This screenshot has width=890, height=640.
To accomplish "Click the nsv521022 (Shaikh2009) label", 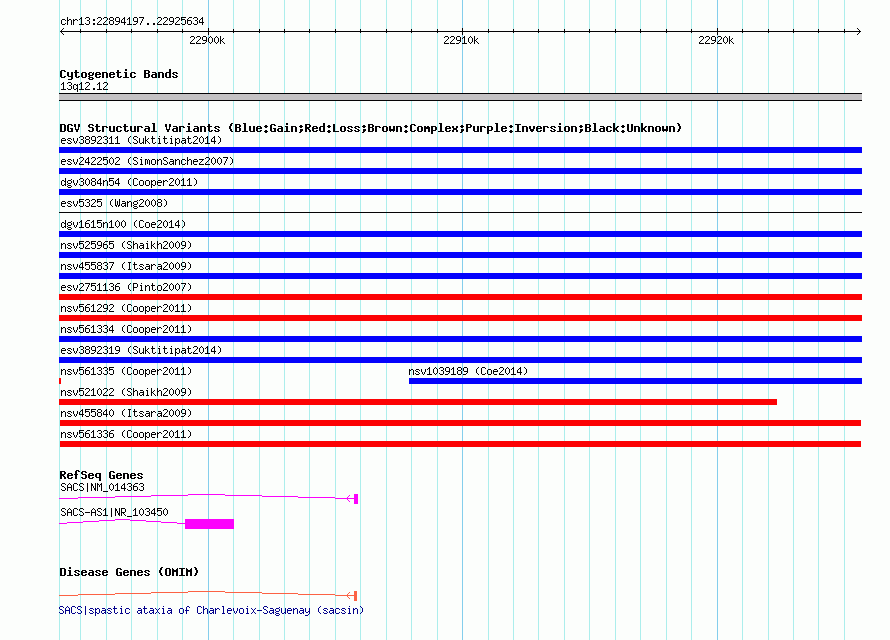I will tap(126, 392).
